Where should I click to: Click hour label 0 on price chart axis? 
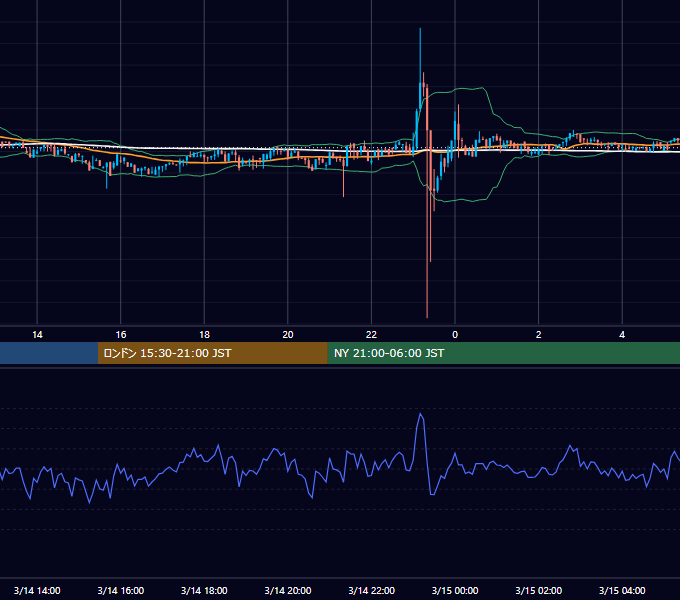coord(455,335)
